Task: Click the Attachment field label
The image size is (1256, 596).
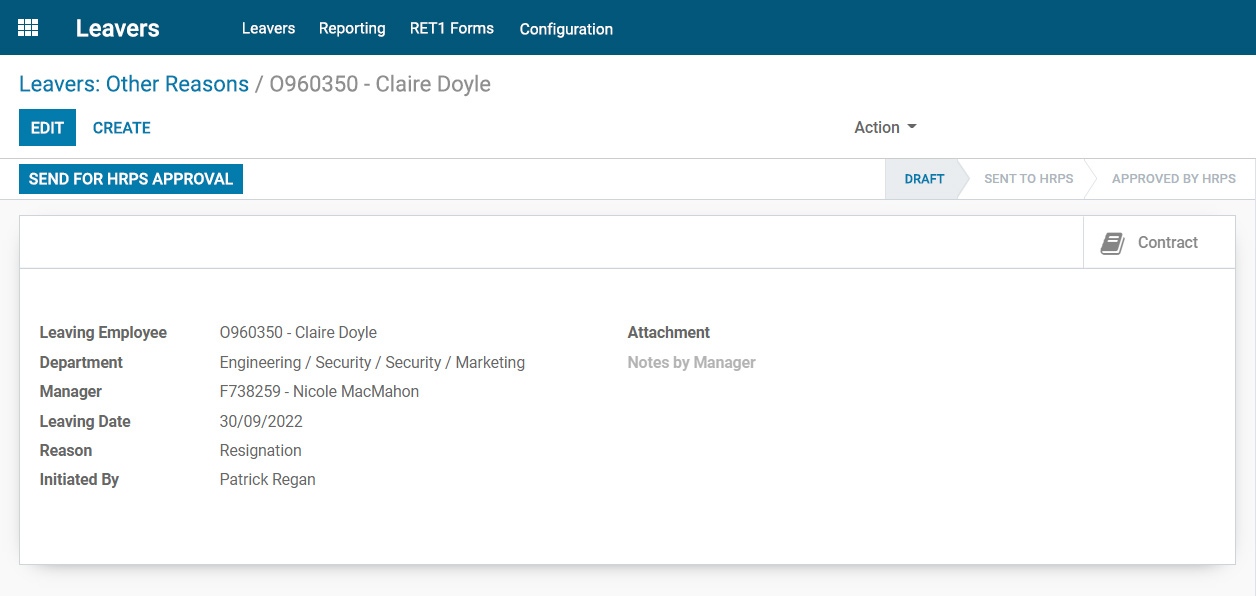Action: (x=668, y=332)
